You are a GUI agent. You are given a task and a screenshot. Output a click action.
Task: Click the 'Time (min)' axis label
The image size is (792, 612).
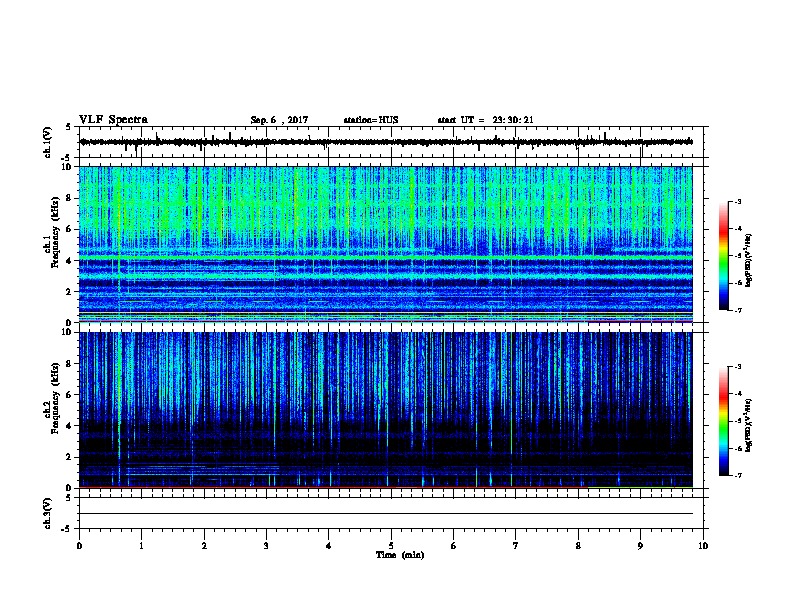tap(400, 555)
